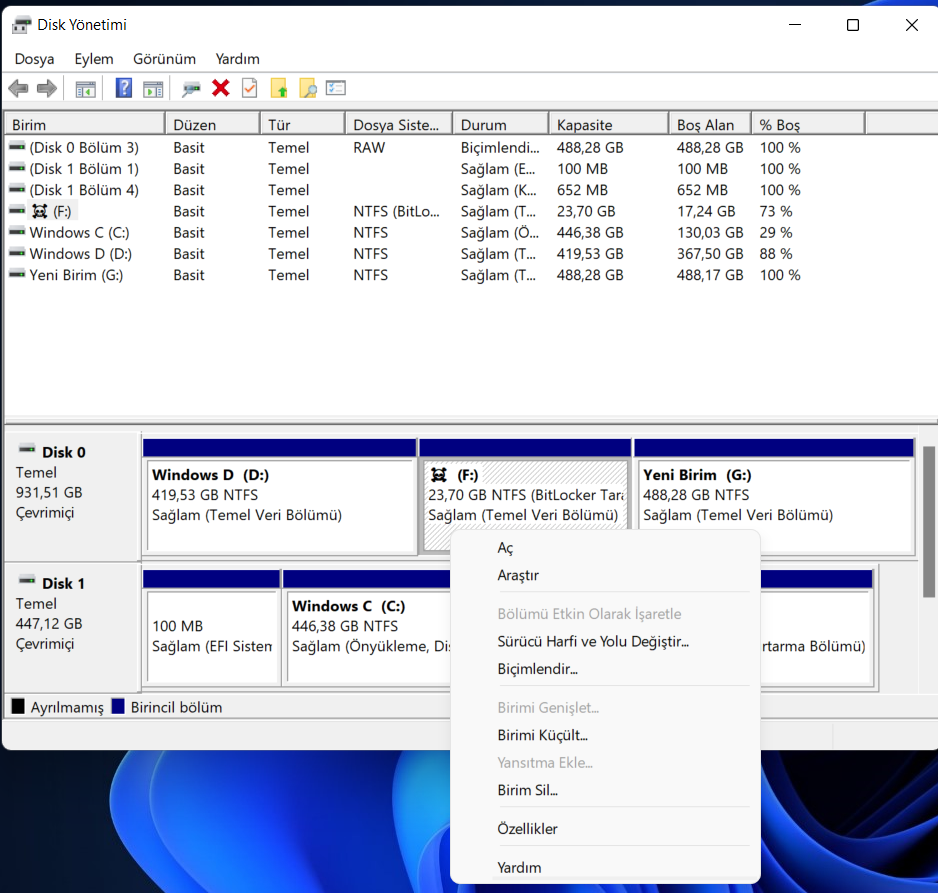Click the back arrow in the toolbar
The height and width of the screenshot is (893, 938).
click(x=18, y=89)
